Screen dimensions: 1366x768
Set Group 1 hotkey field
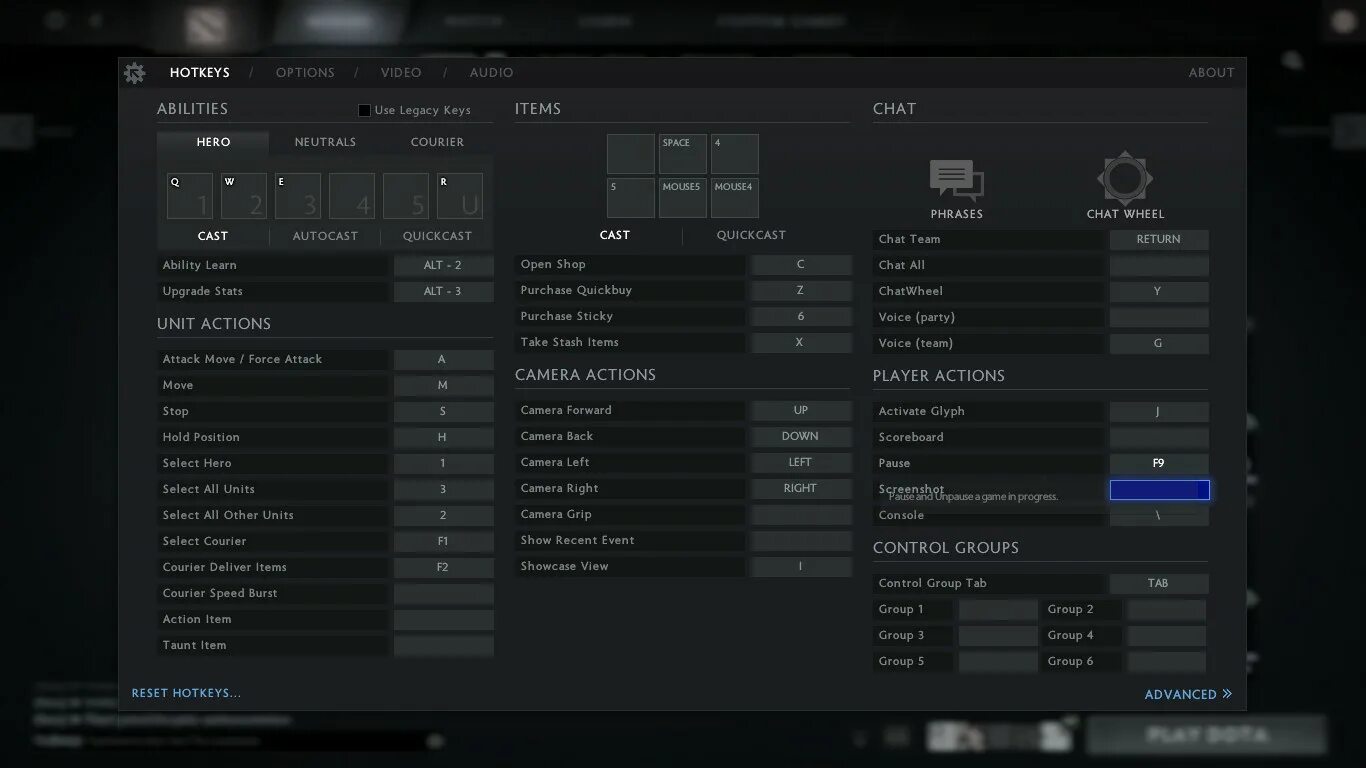click(998, 609)
